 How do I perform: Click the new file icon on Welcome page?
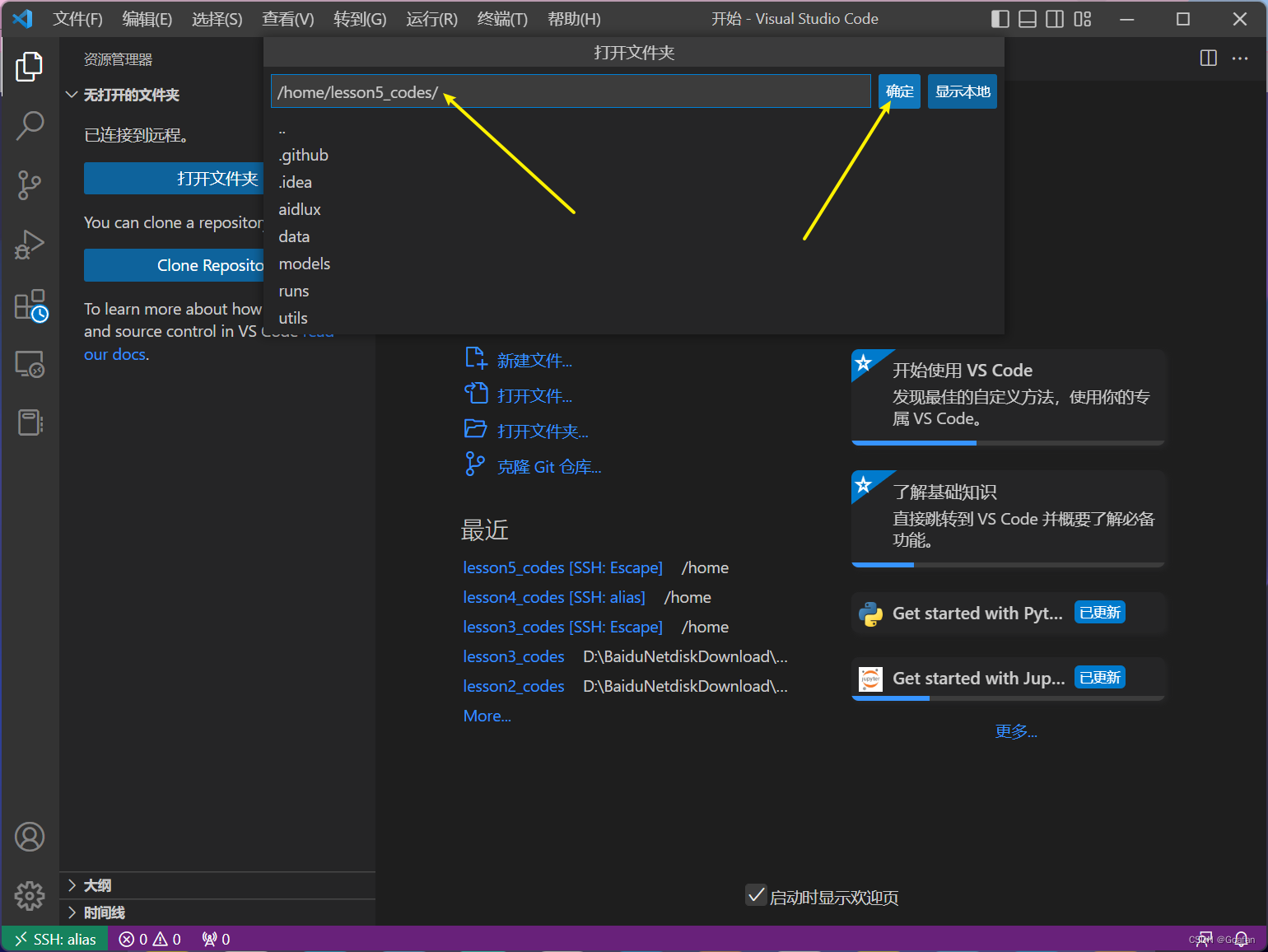pos(476,358)
